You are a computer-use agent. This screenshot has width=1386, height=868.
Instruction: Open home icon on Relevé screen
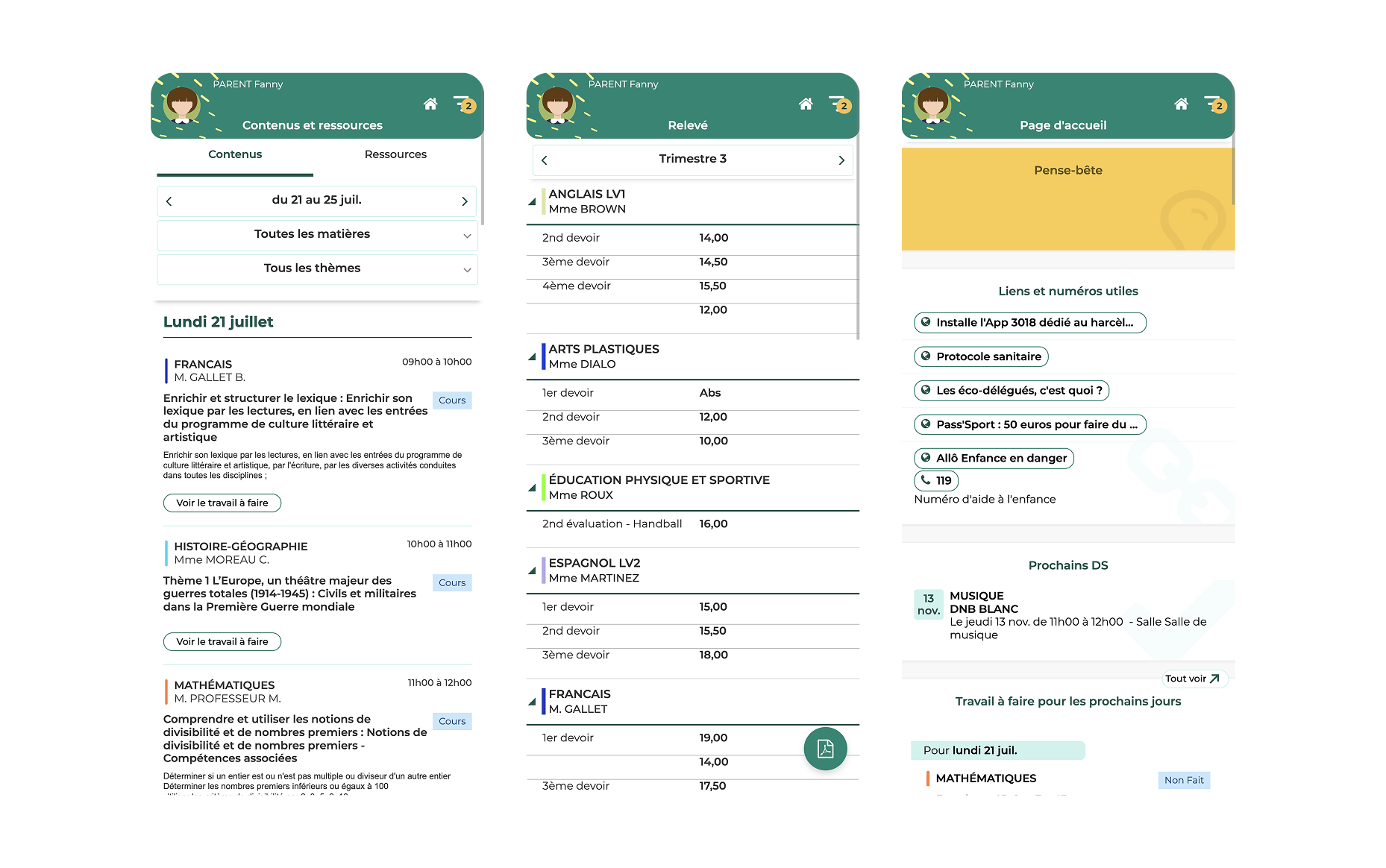pyautogui.click(x=806, y=104)
